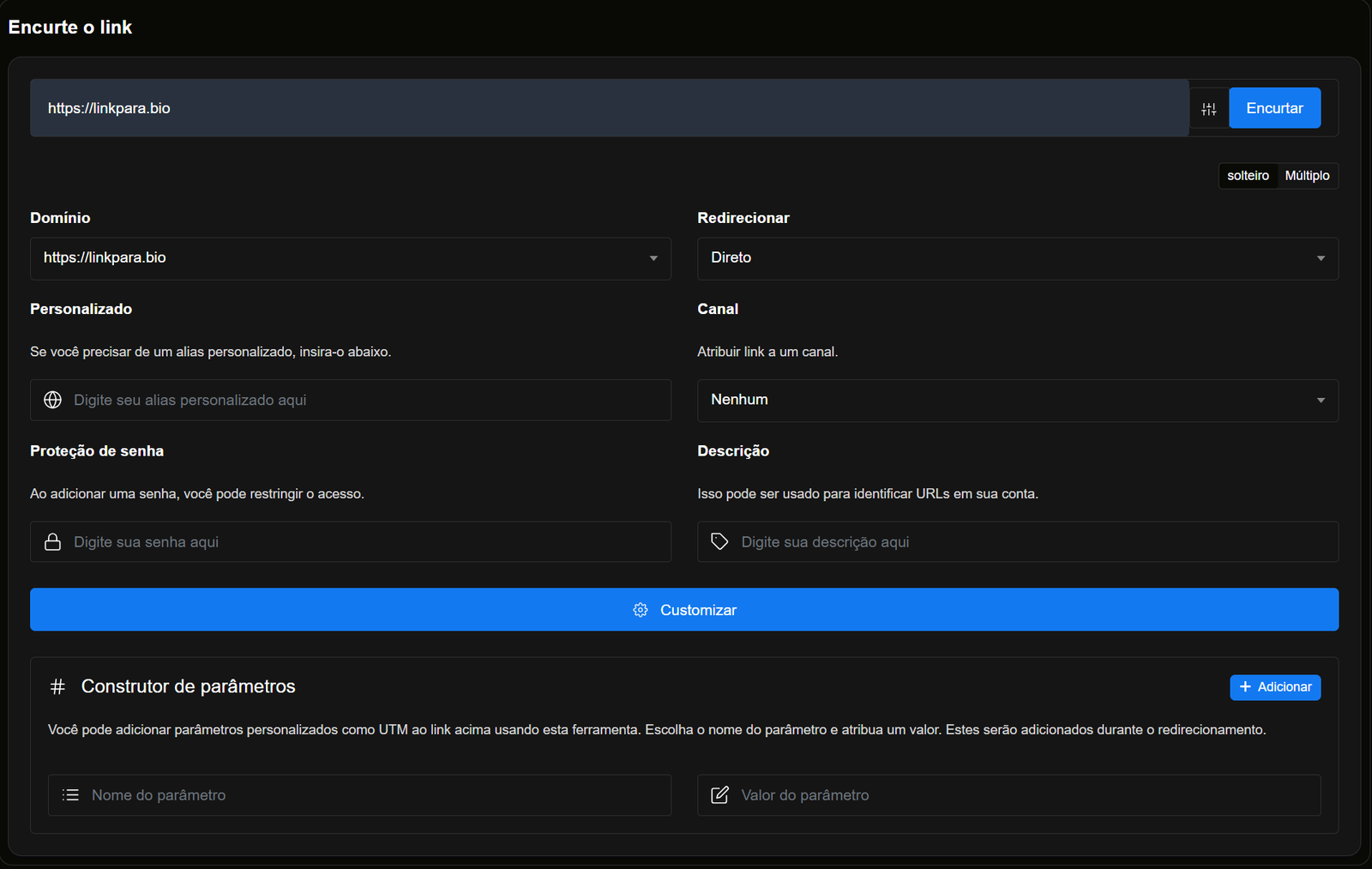1372x869 pixels.
Task: Click the tag icon in the description field
Action: pos(719,541)
